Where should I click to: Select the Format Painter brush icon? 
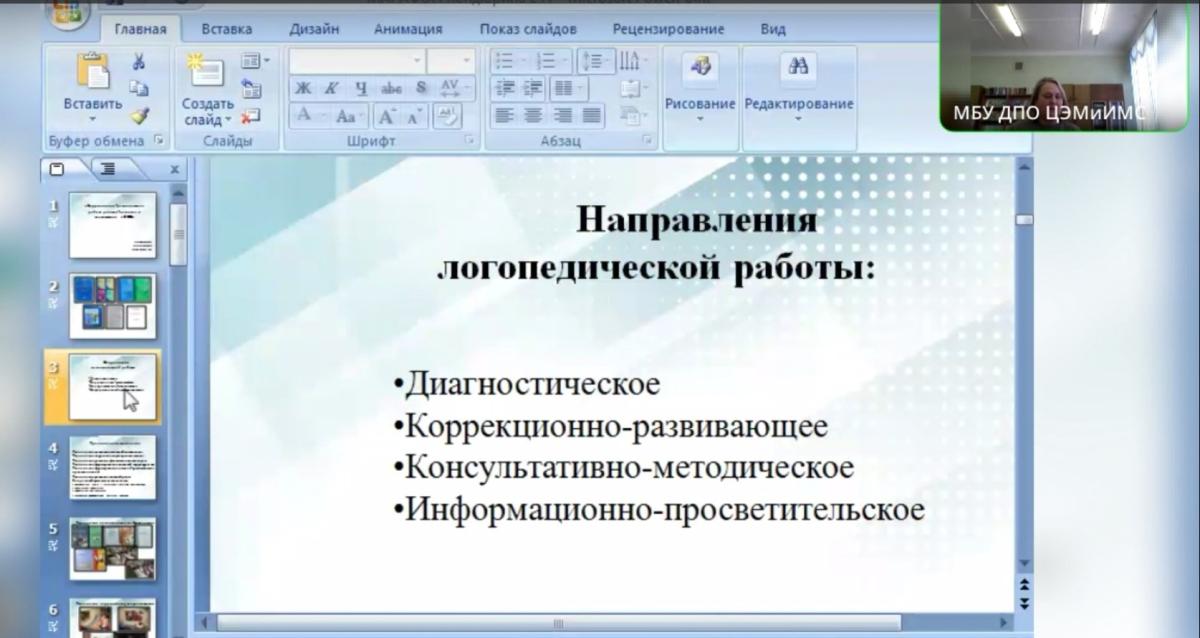click(x=139, y=115)
